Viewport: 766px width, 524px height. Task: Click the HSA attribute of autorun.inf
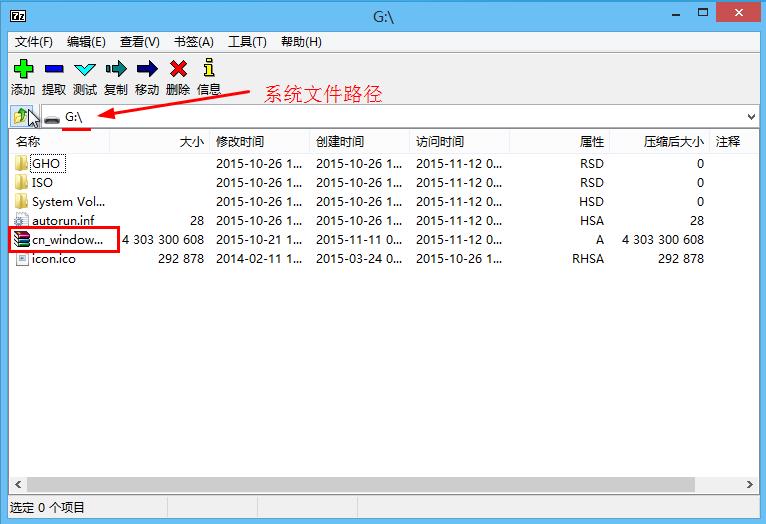592,220
